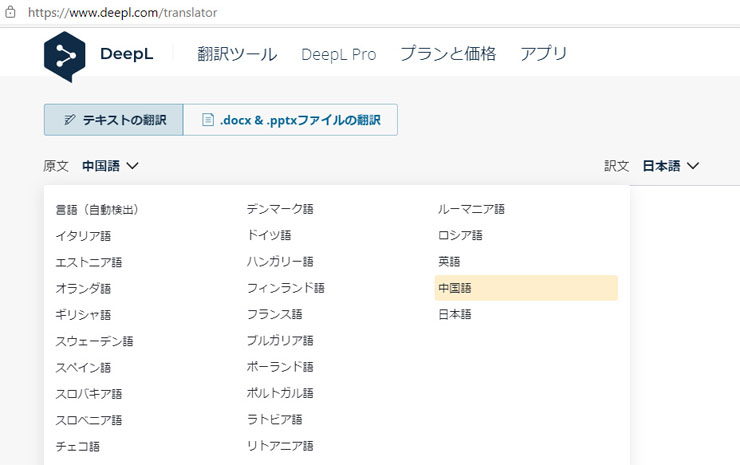Open プランと価格 in the top navigation
This screenshot has height=465, width=740.
click(448, 53)
